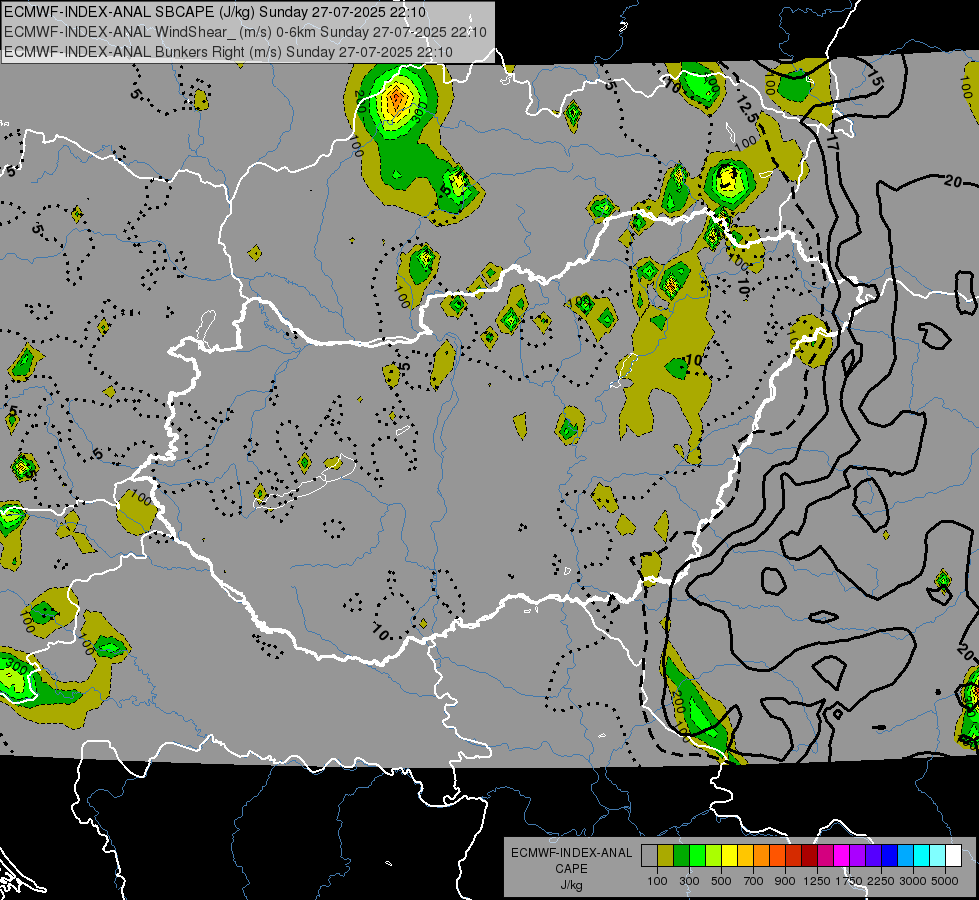Click the bright magenta legend swatch
The image size is (979, 900).
[842, 855]
